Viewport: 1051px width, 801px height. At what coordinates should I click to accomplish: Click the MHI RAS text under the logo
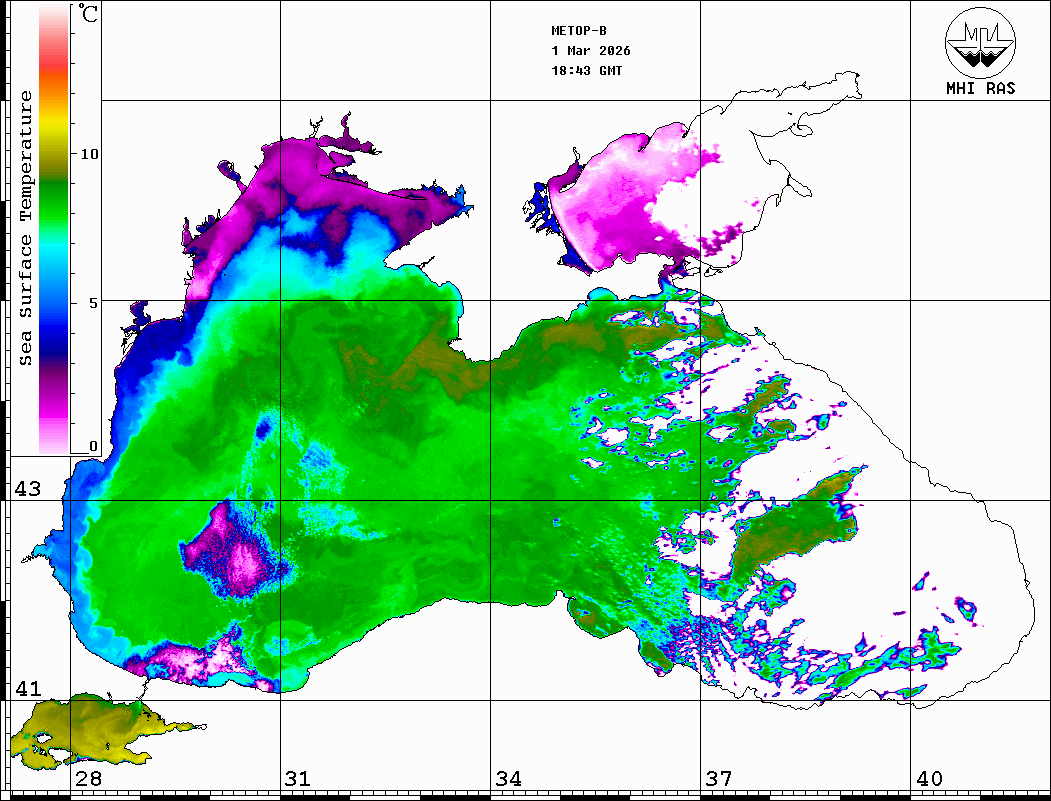coord(980,88)
